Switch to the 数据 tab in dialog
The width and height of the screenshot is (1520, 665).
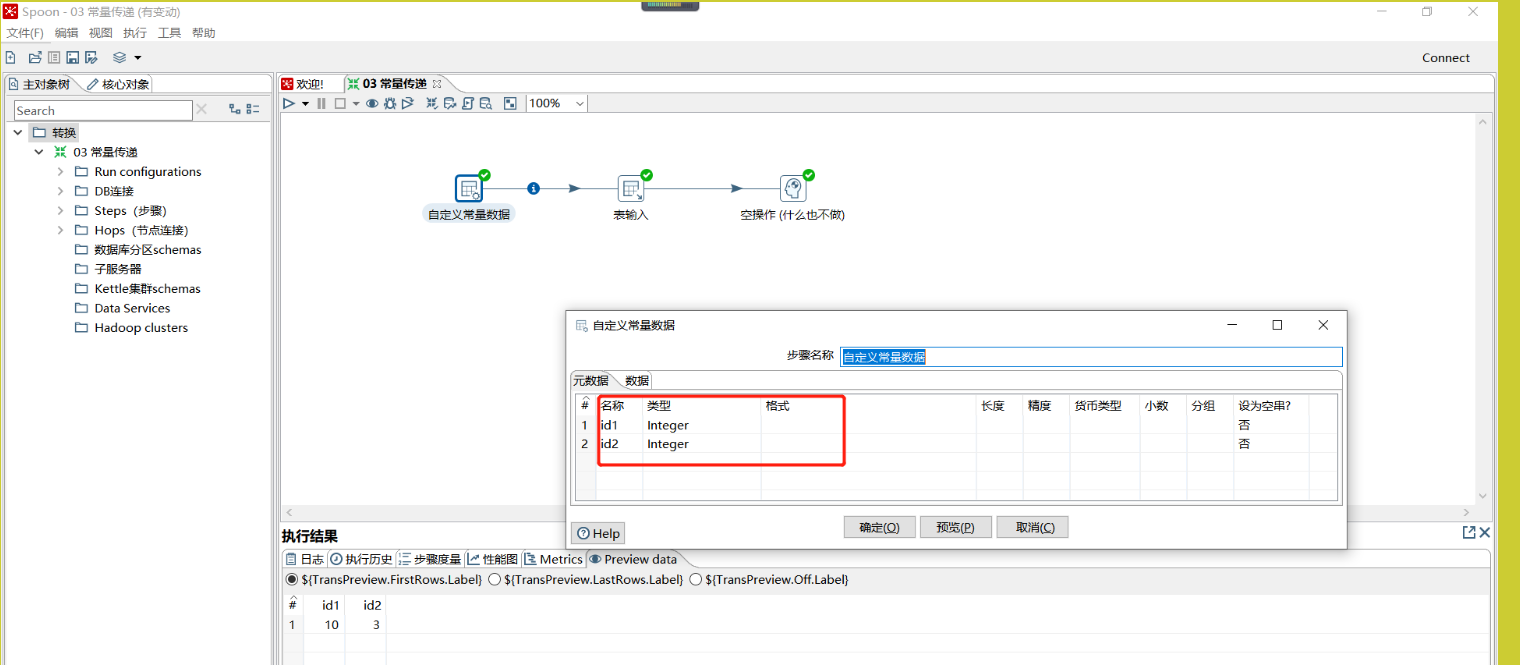pyautogui.click(x=637, y=381)
